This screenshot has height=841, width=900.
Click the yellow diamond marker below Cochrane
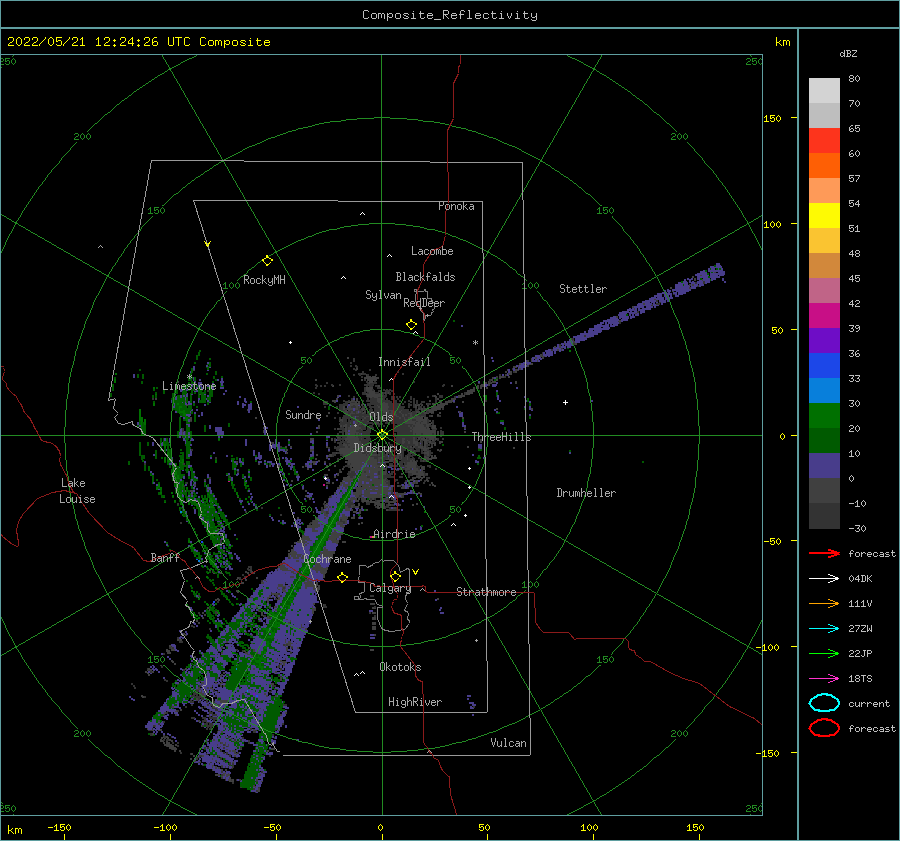point(343,577)
